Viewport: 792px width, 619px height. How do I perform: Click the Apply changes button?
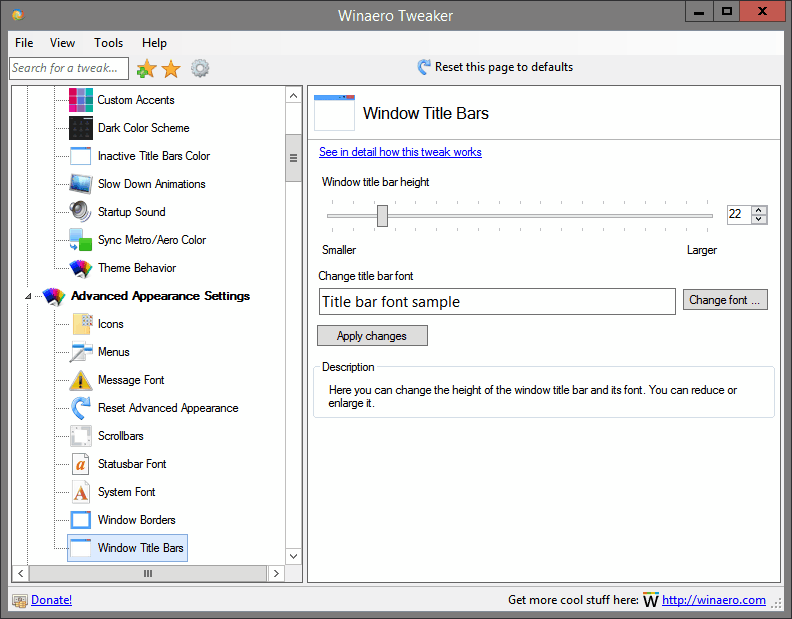tap(372, 336)
